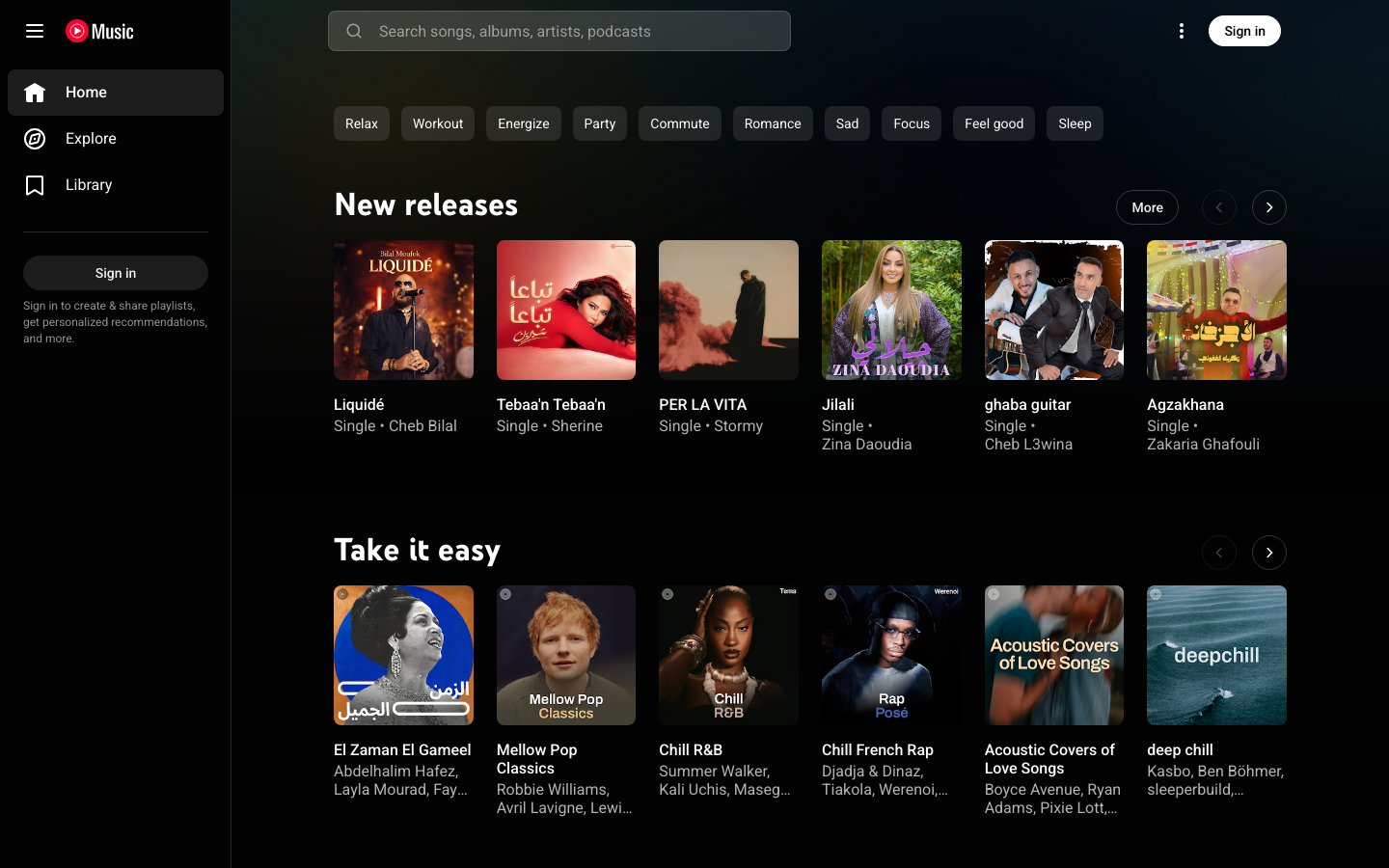Click Acoustic Covers of Love Songs title
Screen dimensions: 1389x868
pos(1049,759)
